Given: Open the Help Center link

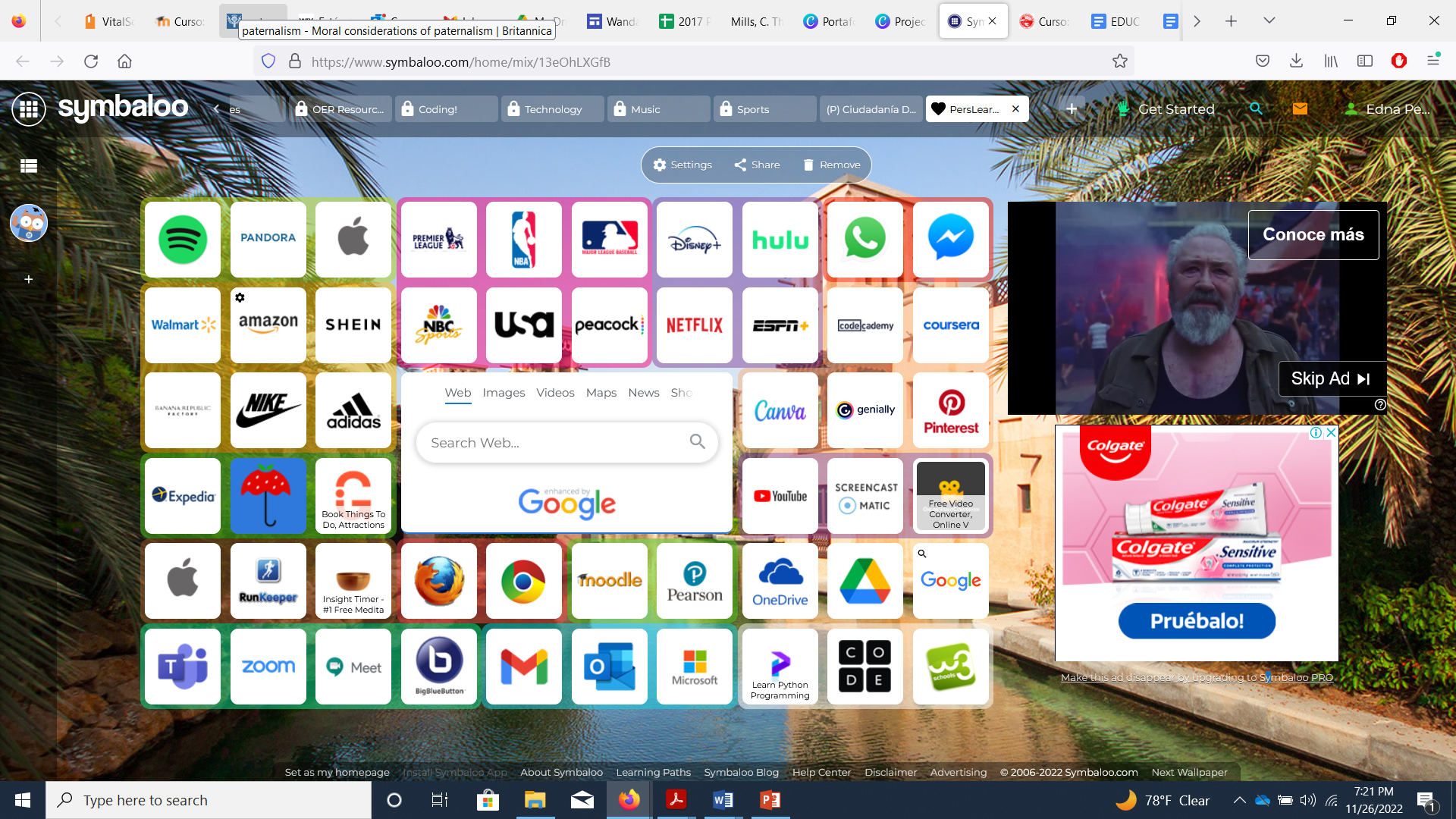Looking at the screenshot, I should (821, 772).
